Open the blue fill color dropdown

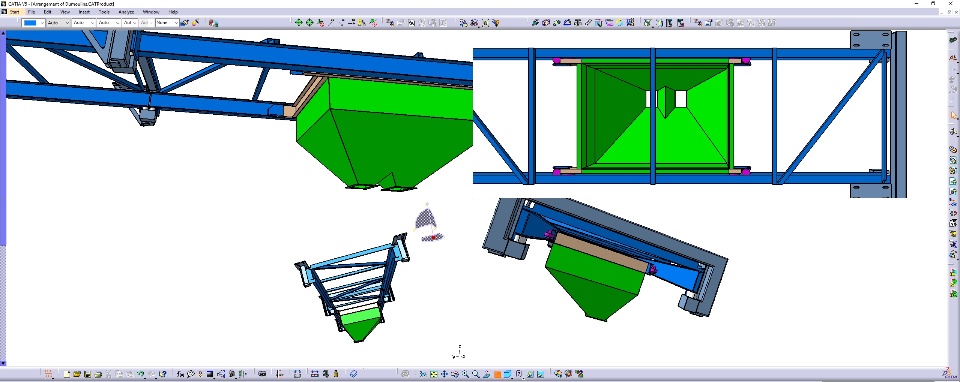tap(33, 23)
